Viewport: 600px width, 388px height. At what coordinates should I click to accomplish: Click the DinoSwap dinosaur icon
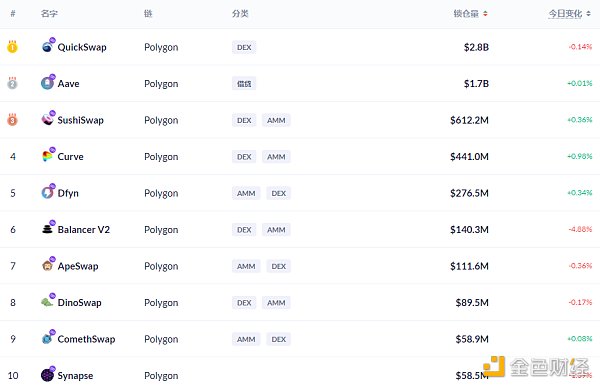[47, 302]
